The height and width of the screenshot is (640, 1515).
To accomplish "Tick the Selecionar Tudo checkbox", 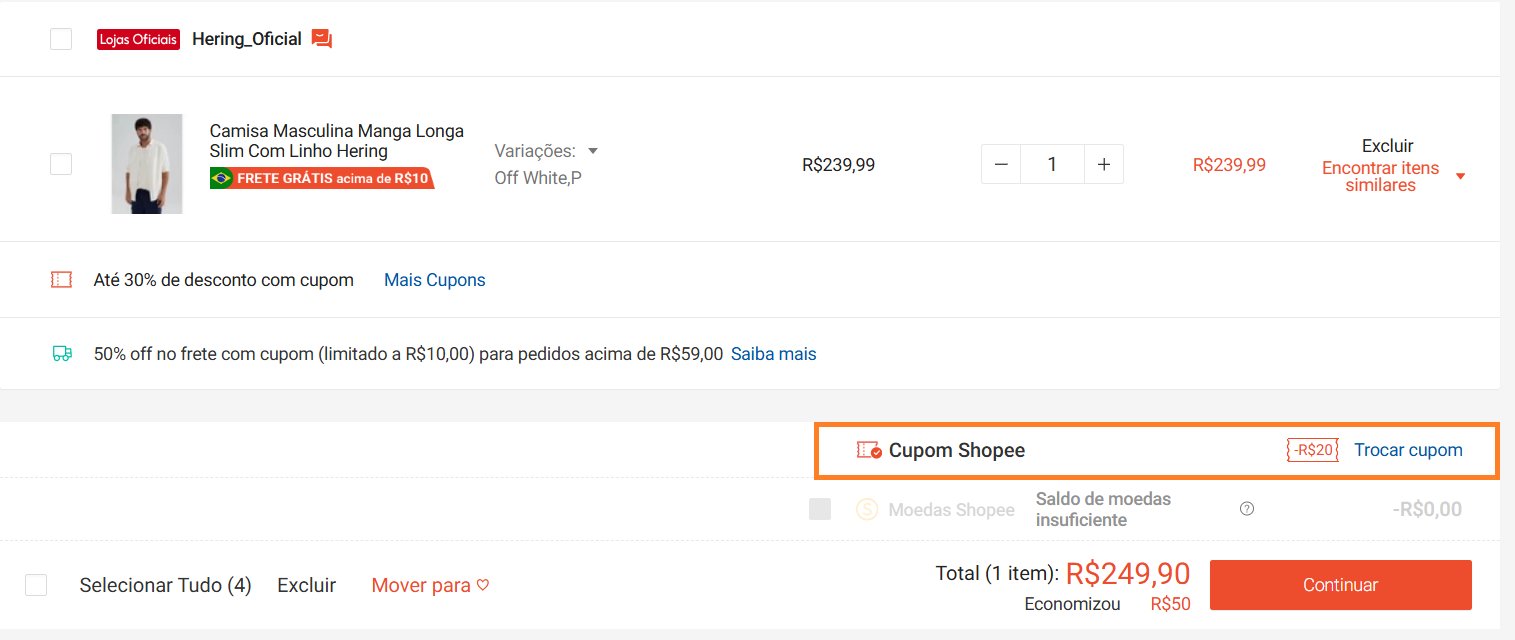I will [x=36, y=585].
